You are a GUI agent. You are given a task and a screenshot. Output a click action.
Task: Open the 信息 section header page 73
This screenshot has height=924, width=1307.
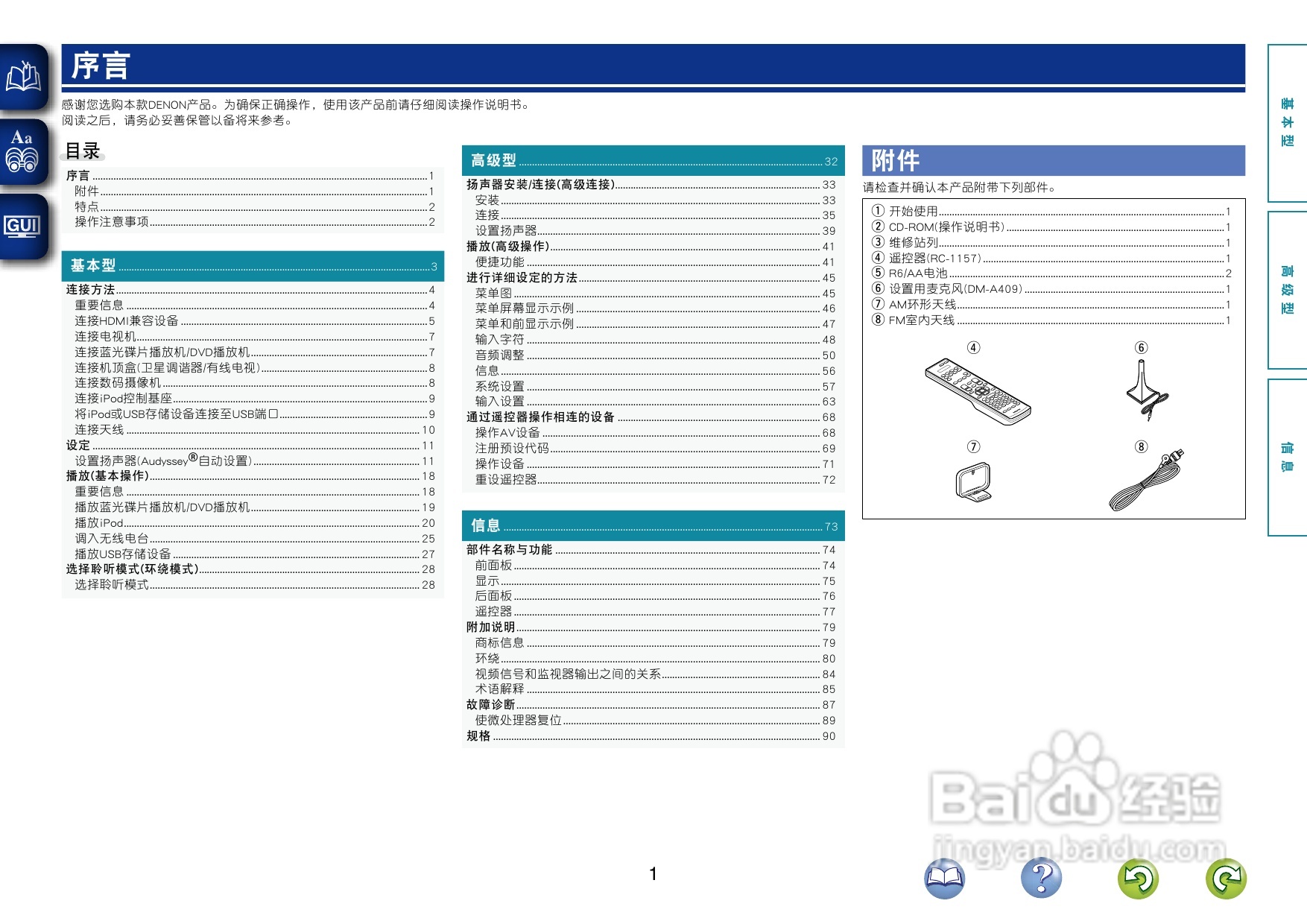653,525
